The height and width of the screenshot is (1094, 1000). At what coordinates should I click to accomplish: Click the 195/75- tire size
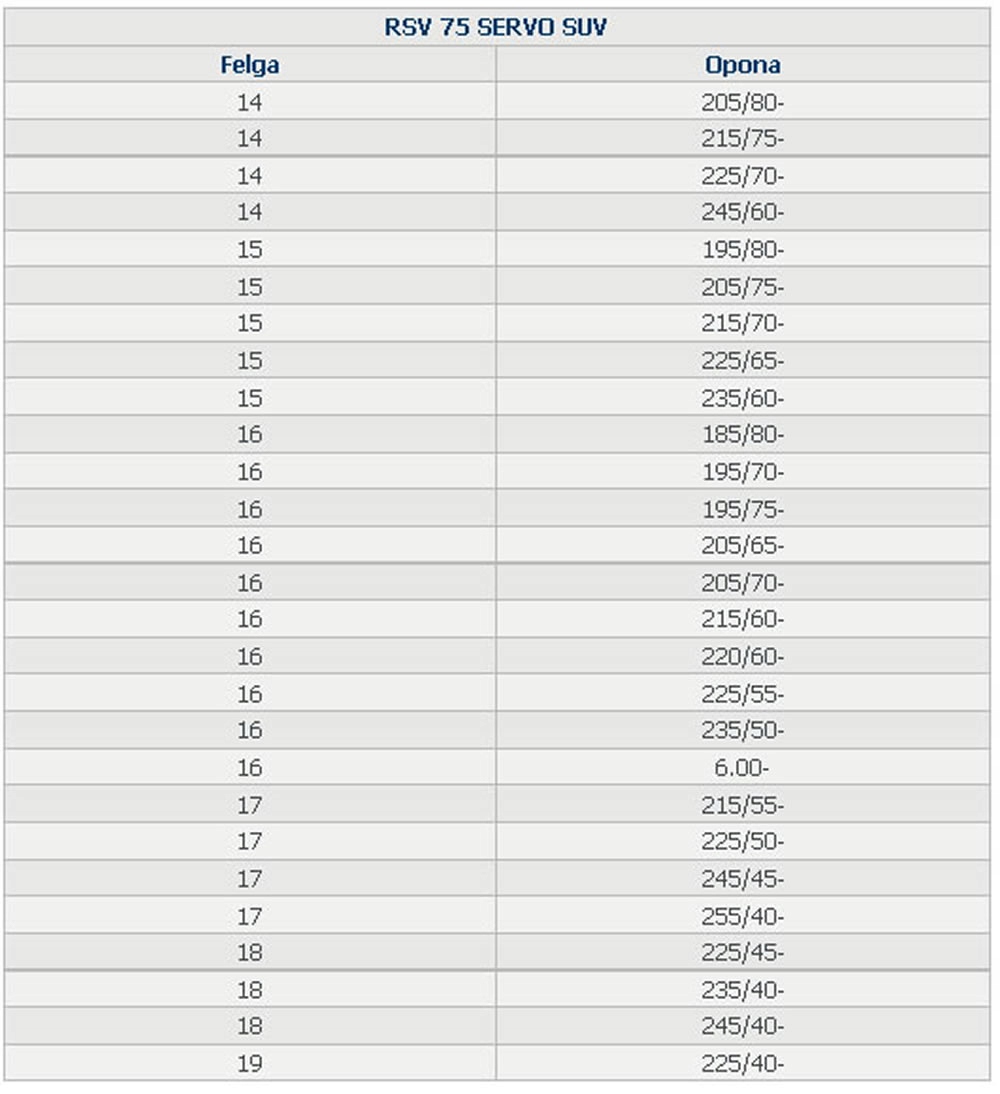click(742, 509)
